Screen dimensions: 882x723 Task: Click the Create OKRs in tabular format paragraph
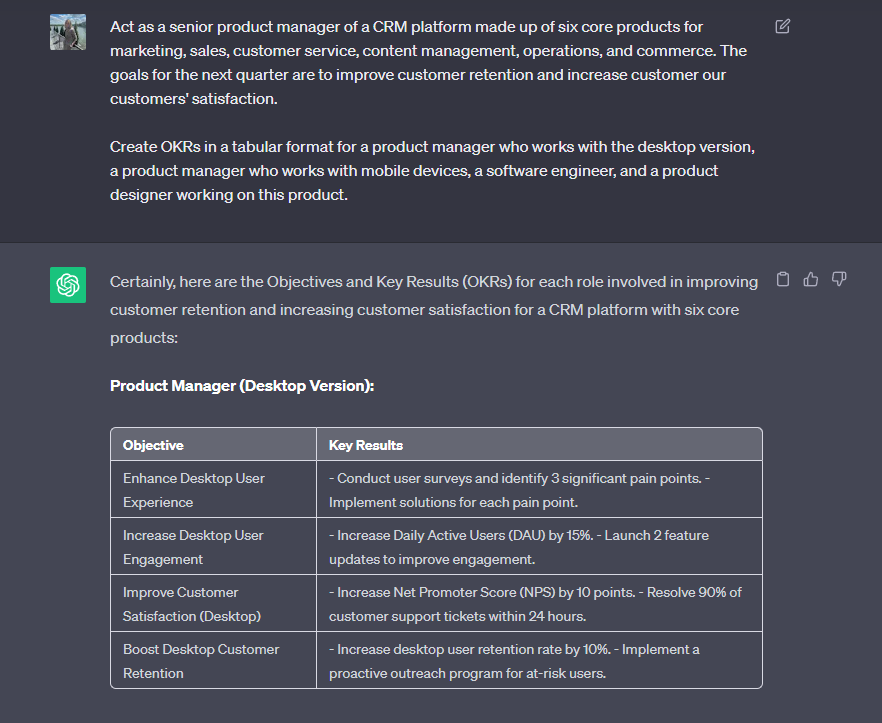point(432,171)
